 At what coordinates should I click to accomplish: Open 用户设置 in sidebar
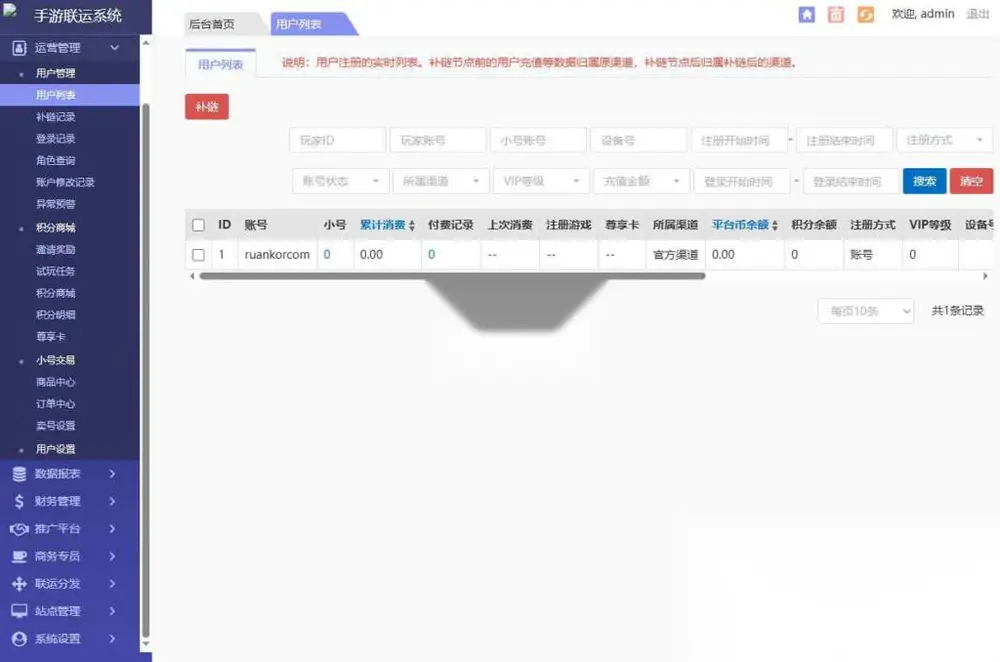pyautogui.click(x=56, y=449)
